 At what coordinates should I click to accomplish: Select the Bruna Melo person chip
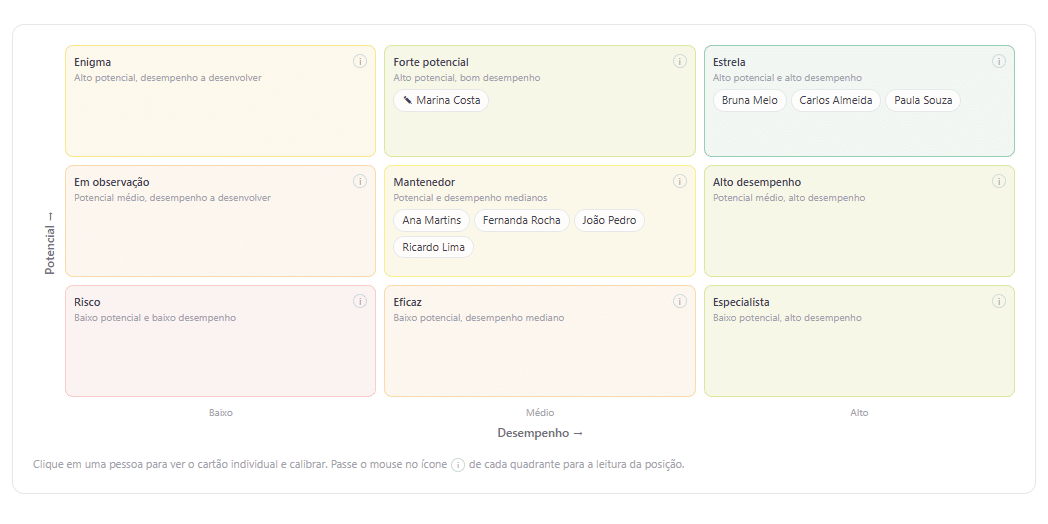pos(750,100)
